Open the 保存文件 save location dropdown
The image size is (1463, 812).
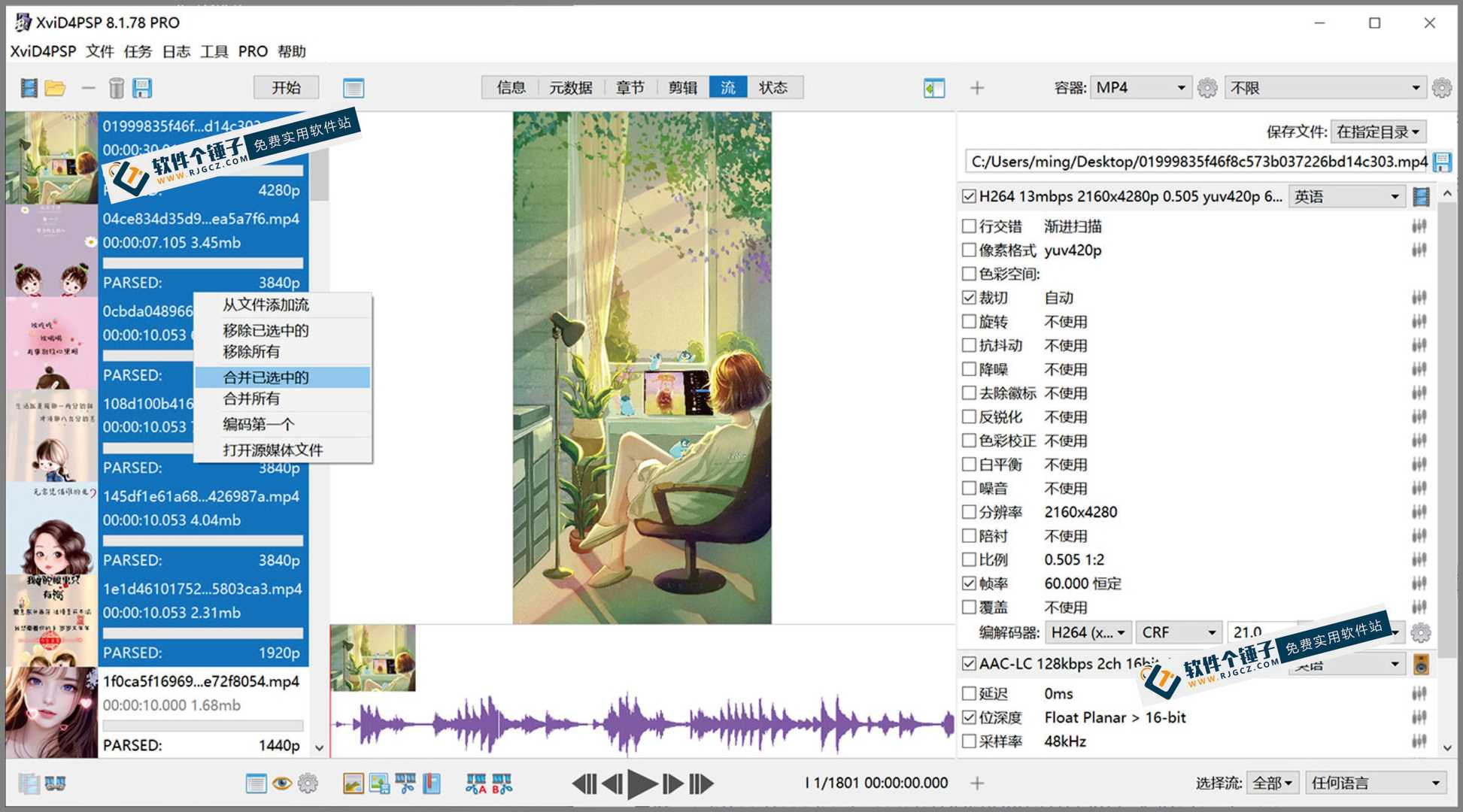tap(1378, 131)
